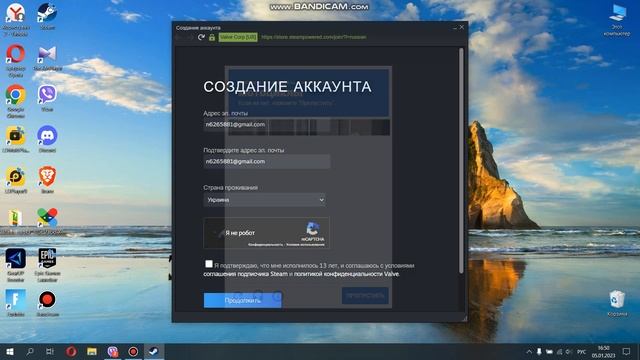Open the taskbar clock and date
640x360 pixels.
click(x=603, y=351)
